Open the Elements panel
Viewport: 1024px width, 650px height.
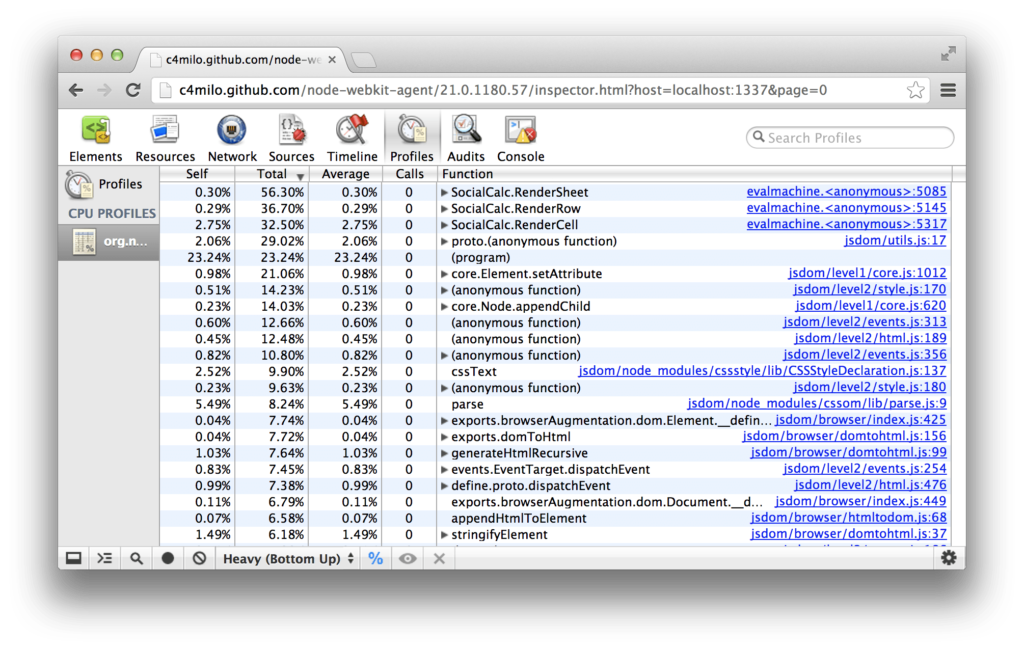[95, 137]
